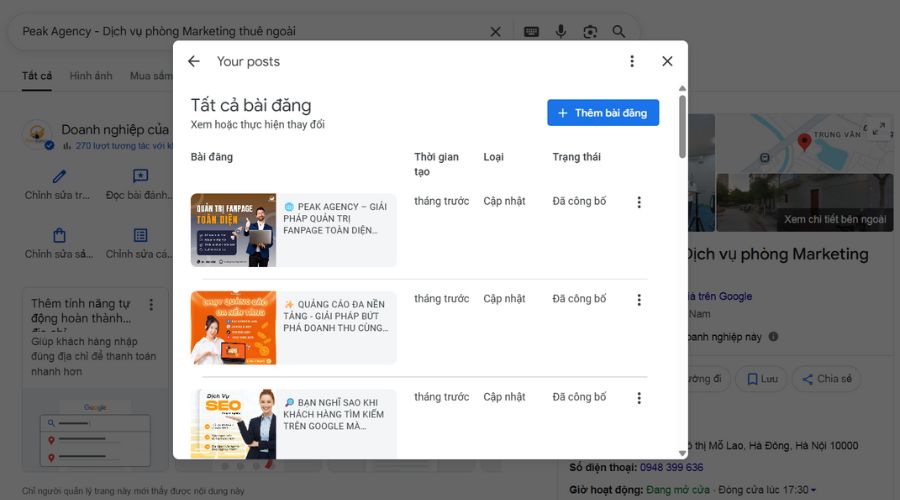Clear the Google search box text

click(495, 32)
